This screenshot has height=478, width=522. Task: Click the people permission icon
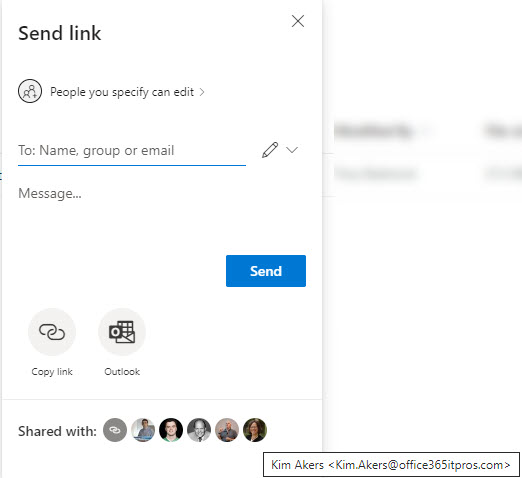pos(30,91)
